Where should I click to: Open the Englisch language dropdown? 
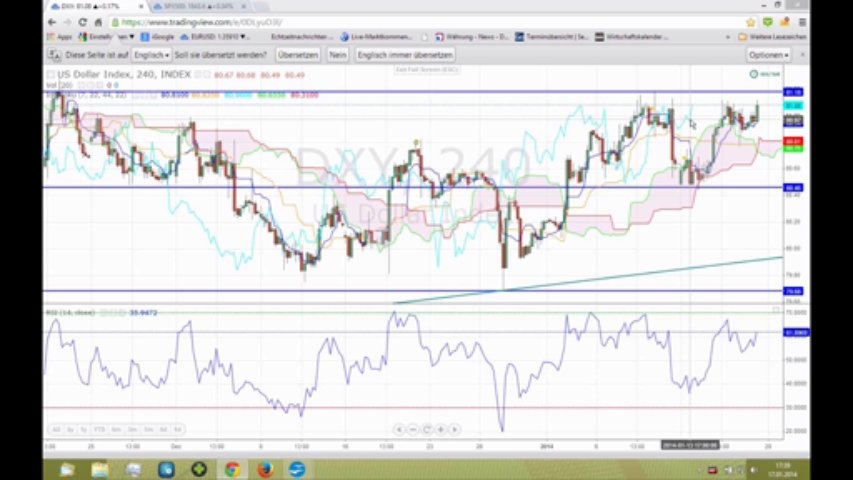[x=151, y=55]
